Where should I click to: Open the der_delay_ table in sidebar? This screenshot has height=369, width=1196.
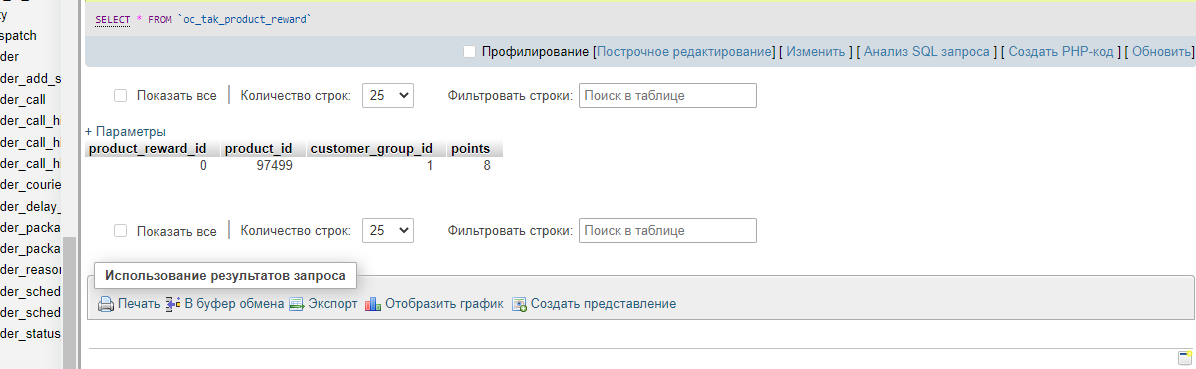pos(31,206)
